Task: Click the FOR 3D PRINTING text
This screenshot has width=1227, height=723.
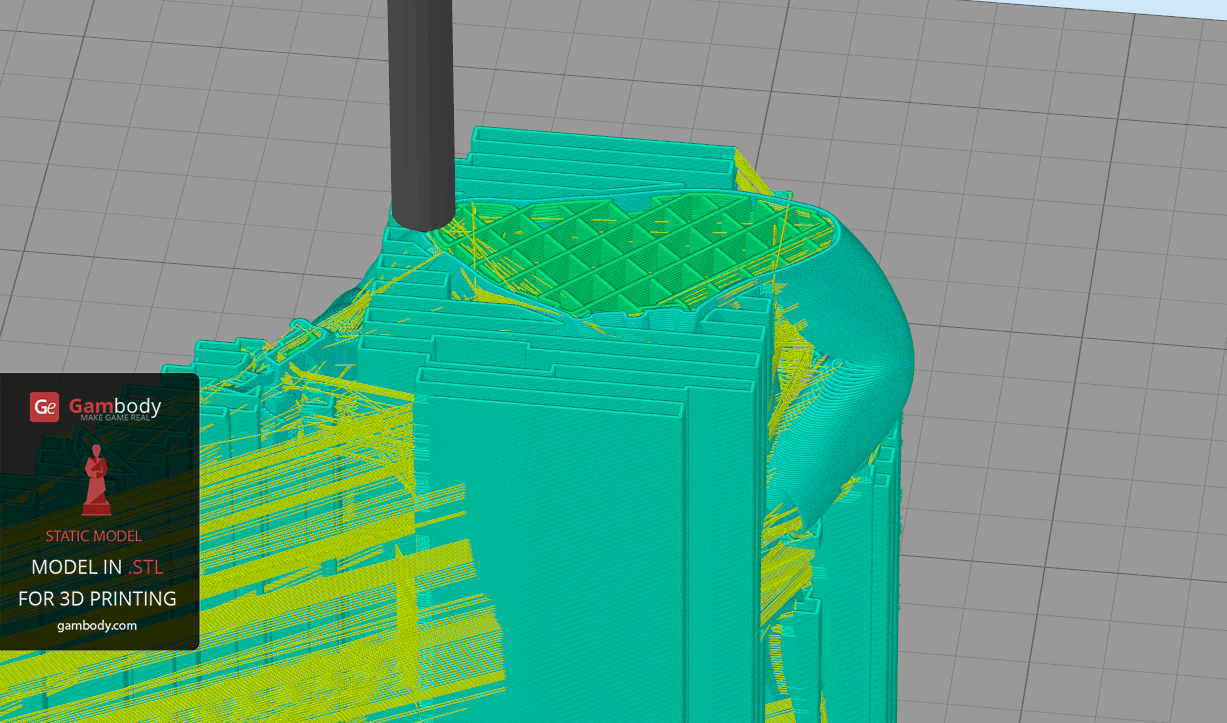Action: pos(97,598)
